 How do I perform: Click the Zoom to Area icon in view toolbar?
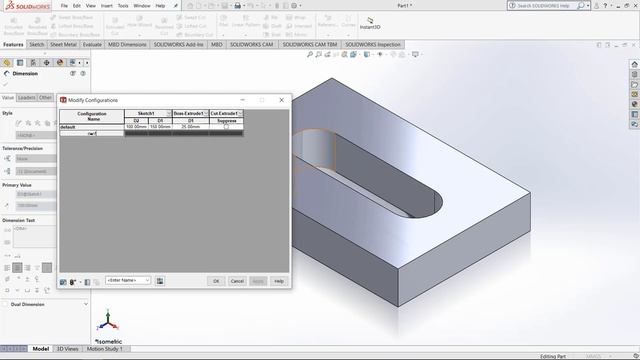pos(318,54)
